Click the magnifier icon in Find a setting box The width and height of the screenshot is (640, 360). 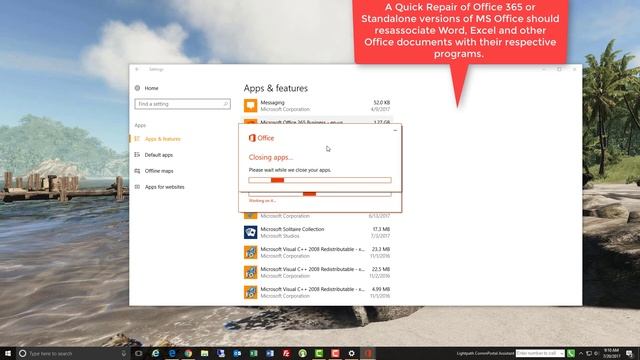pyautogui.click(x=225, y=104)
